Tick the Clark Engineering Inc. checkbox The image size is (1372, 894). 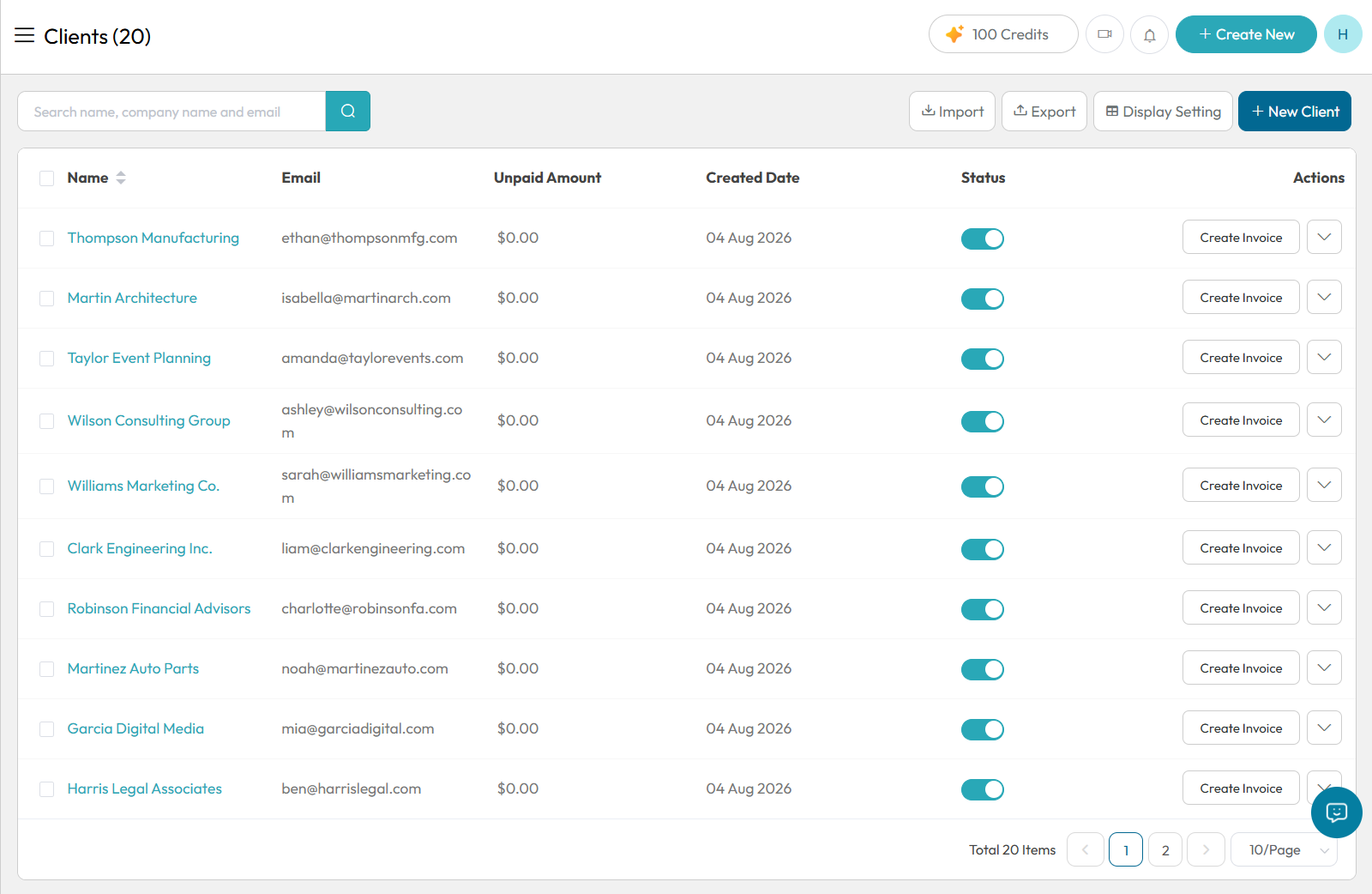pyautogui.click(x=47, y=549)
